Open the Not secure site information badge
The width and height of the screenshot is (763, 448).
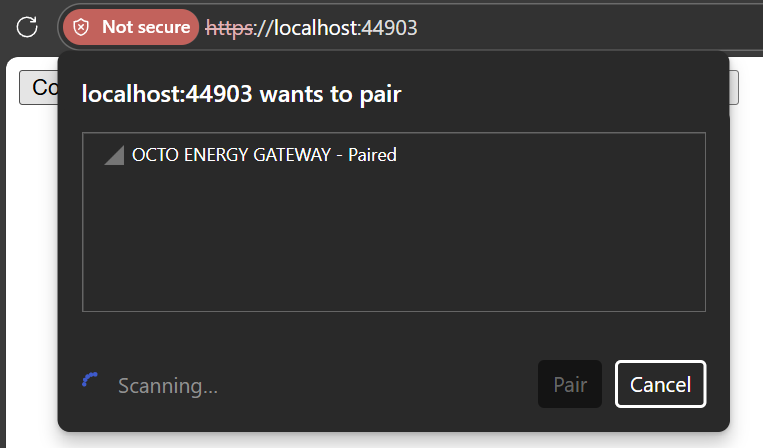click(131, 27)
